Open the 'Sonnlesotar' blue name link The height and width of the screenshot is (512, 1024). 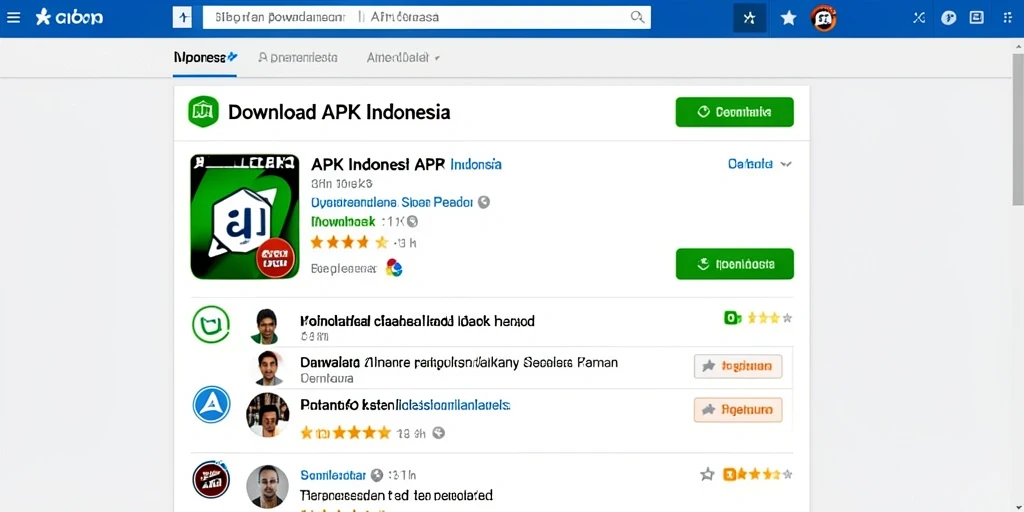point(334,475)
